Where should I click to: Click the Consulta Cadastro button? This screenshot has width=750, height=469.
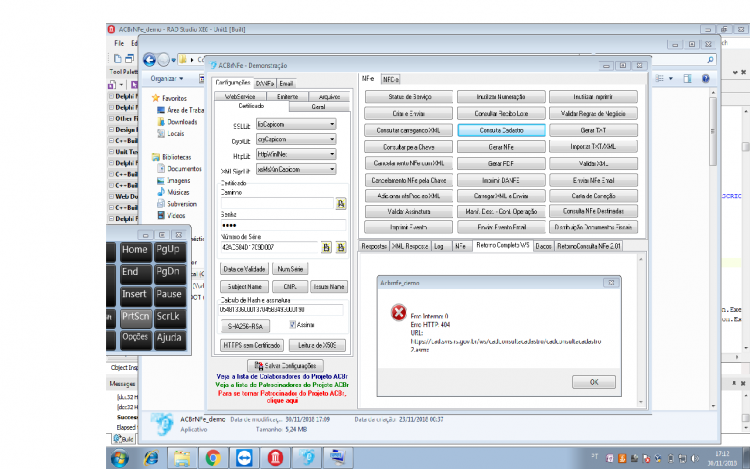[501, 130]
